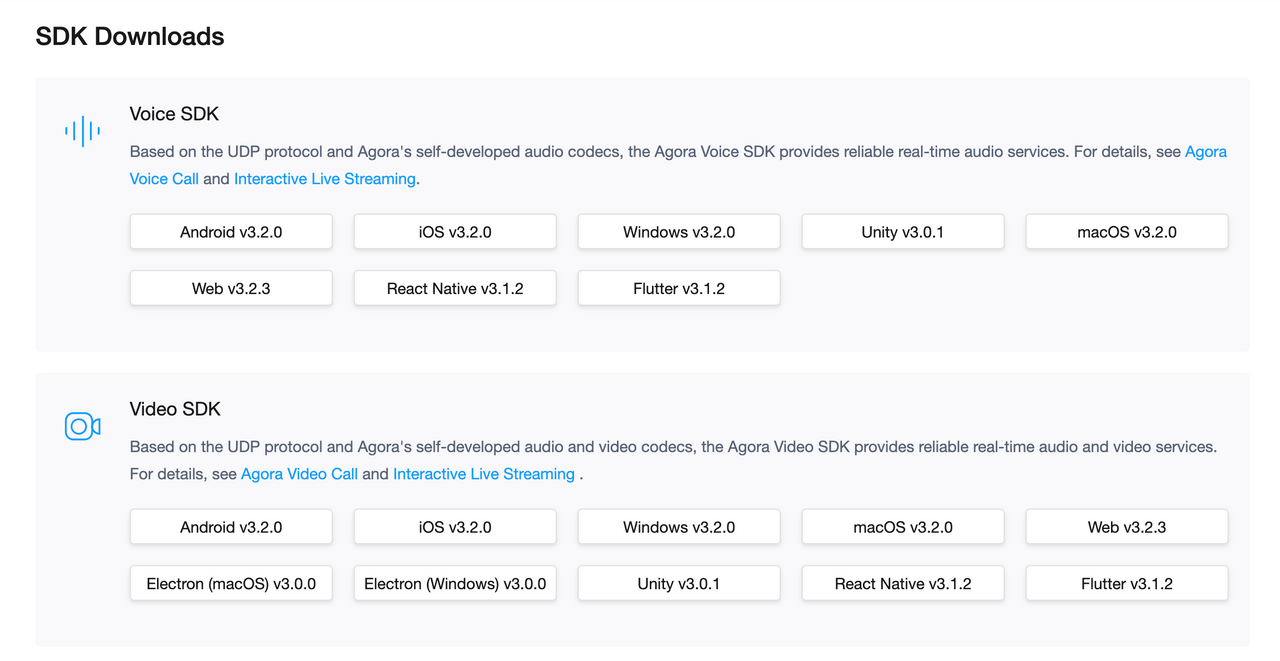This screenshot has height=661, width=1280.
Task: Download Voice SDK macOS v3.2.0
Action: [x=1127, y=232]
